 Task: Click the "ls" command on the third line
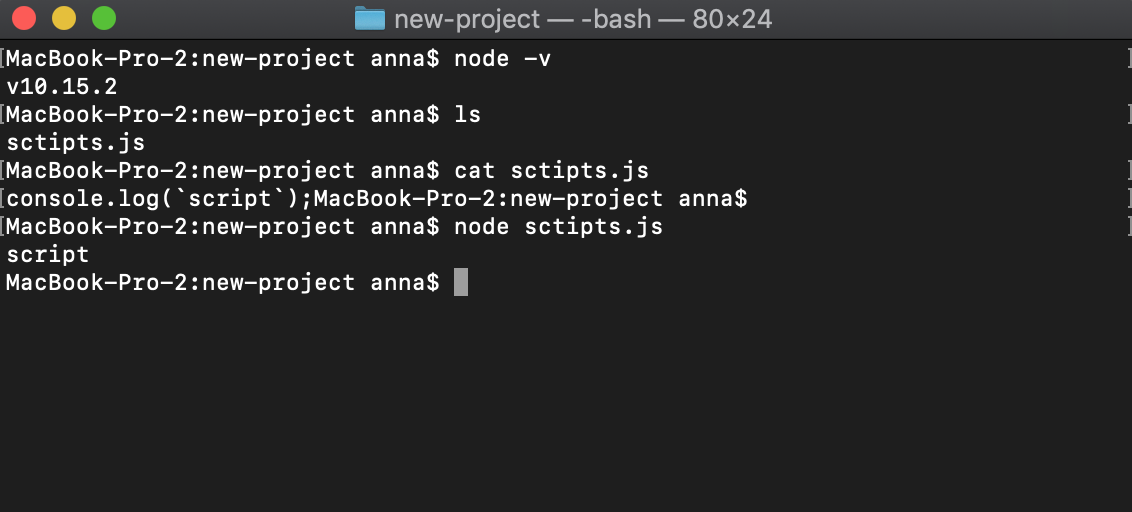click(x=467, y=115)
